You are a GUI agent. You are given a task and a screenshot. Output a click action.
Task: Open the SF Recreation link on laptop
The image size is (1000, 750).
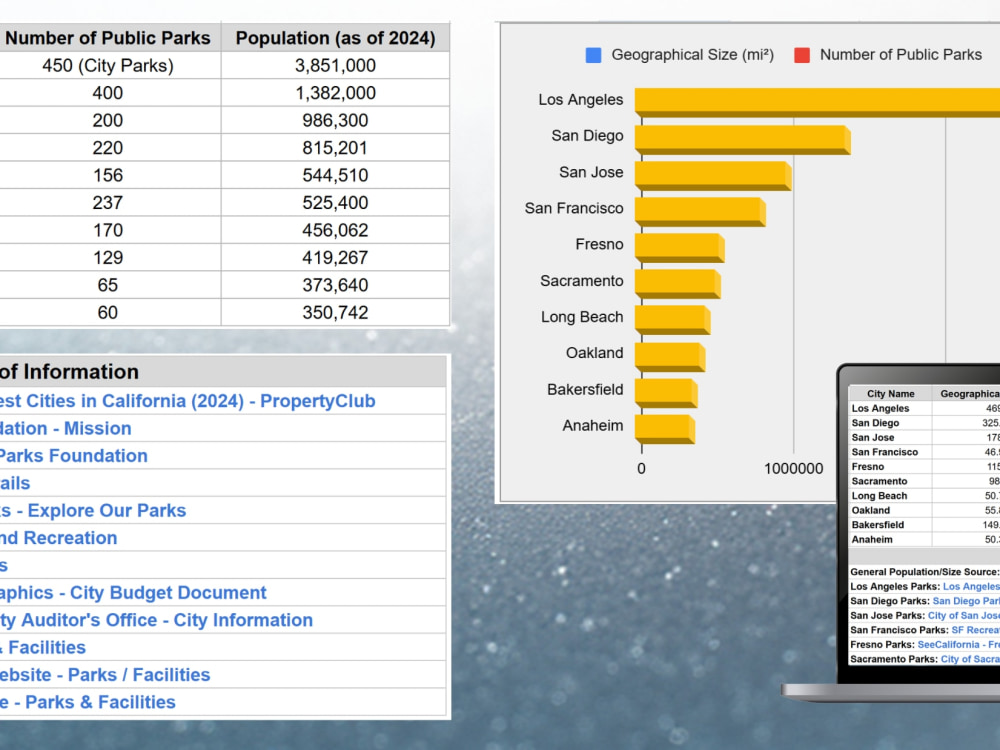975,630
